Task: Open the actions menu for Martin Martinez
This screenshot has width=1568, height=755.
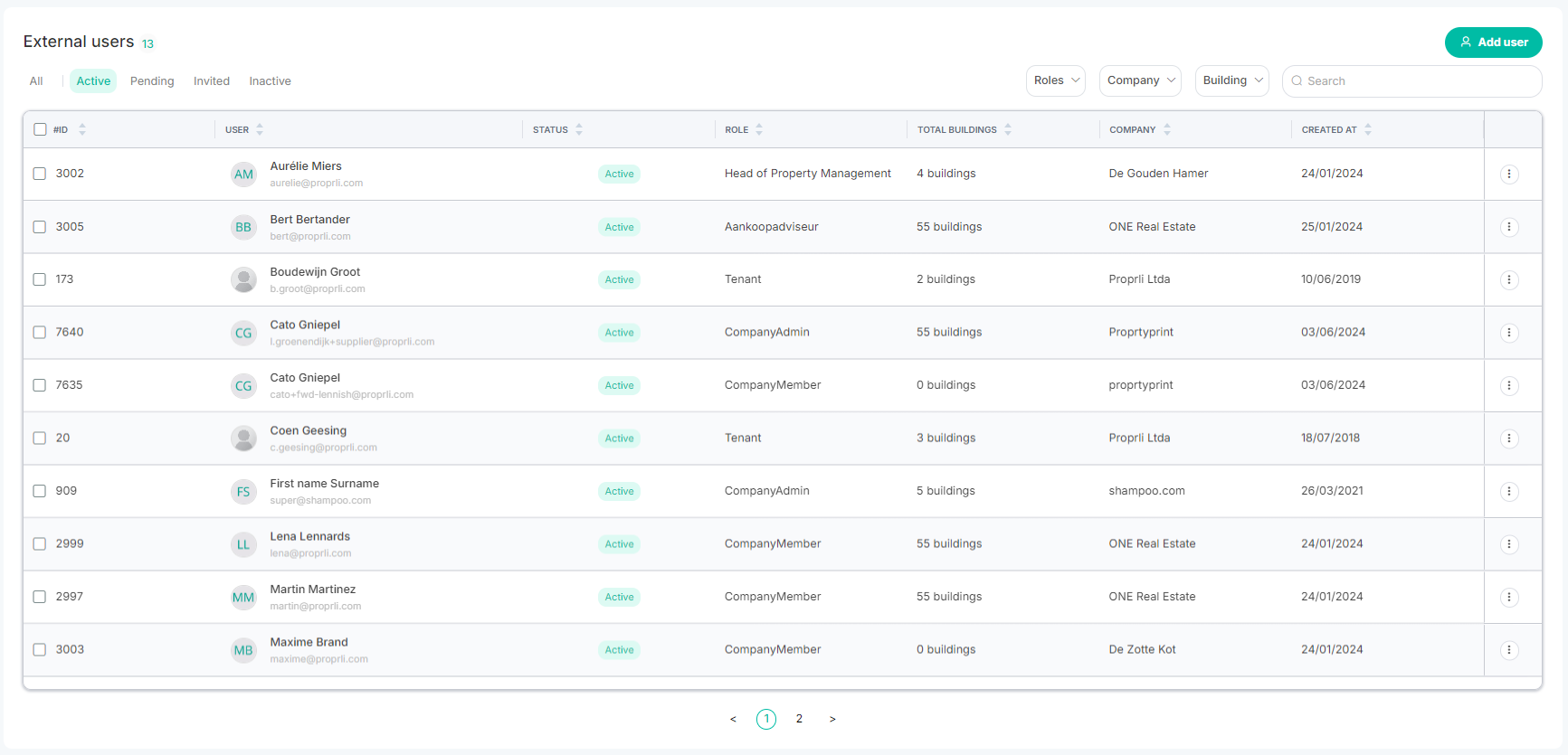Action: (x=1508, y=597)
